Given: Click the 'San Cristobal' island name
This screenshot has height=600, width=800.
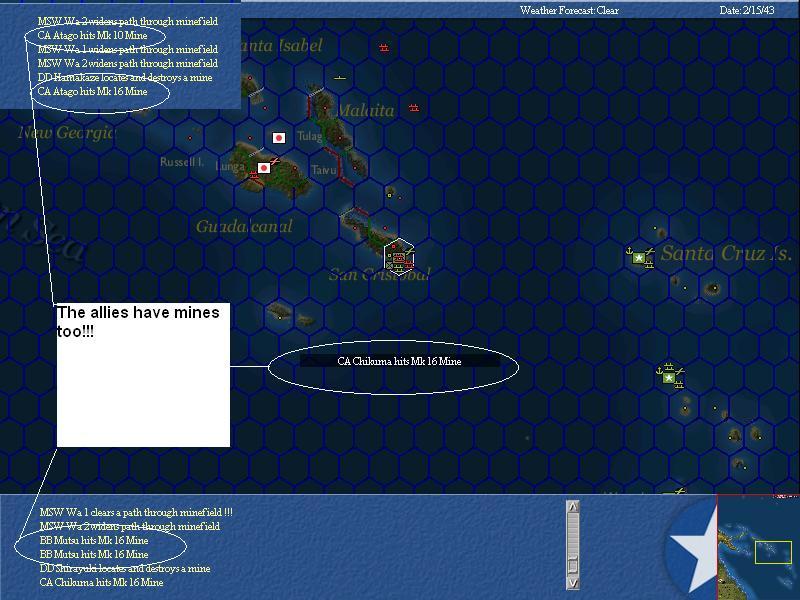Looking at the screenshot, I should tap(380, 274).
